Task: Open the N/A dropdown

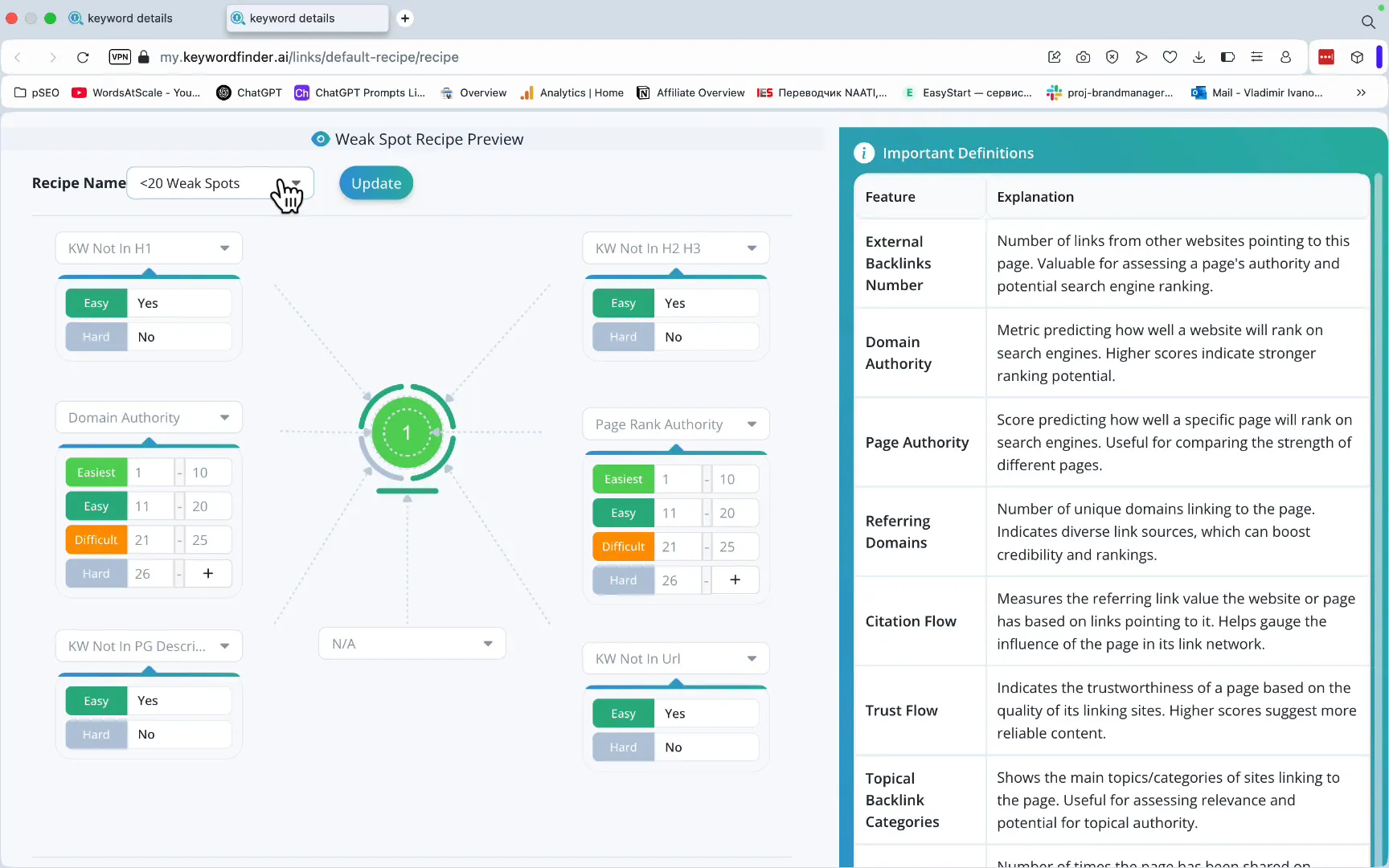Action: pos(412,644)
